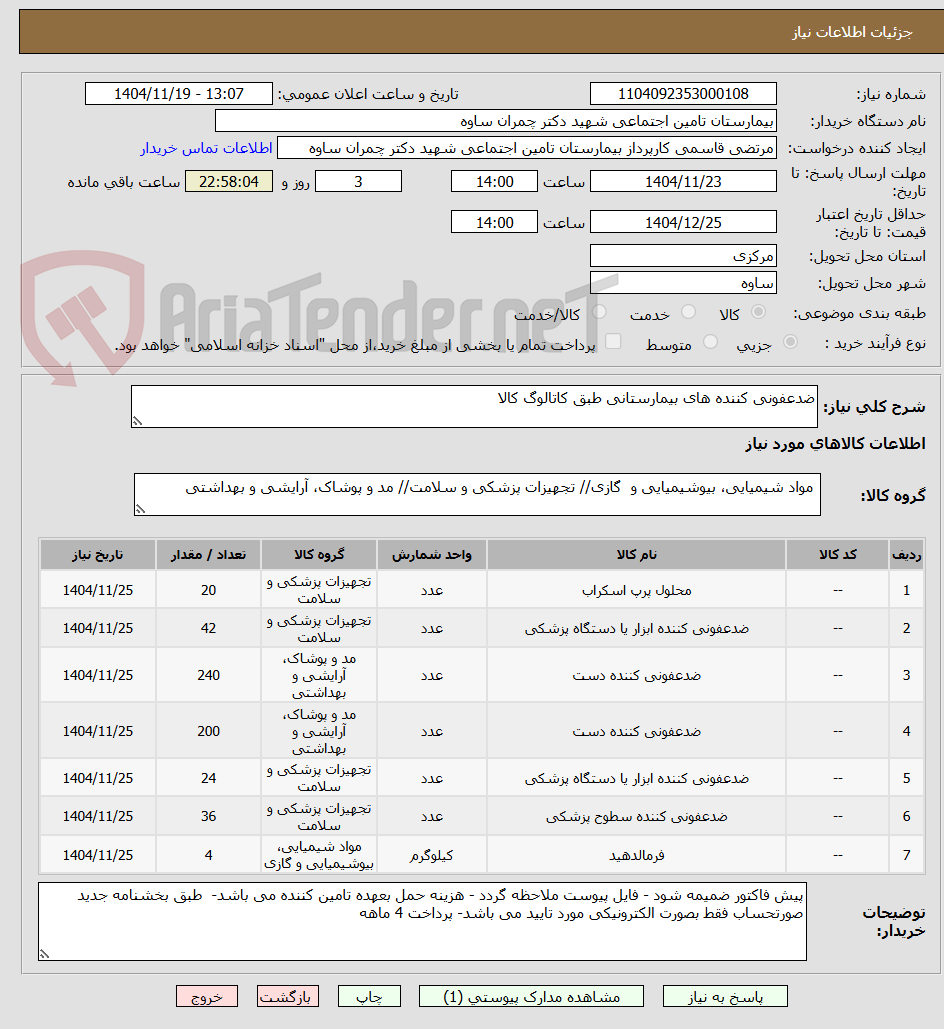Click the شماره نیاز number field
The height and width of the screenshot is (1029, 944).
pos(683,94)
